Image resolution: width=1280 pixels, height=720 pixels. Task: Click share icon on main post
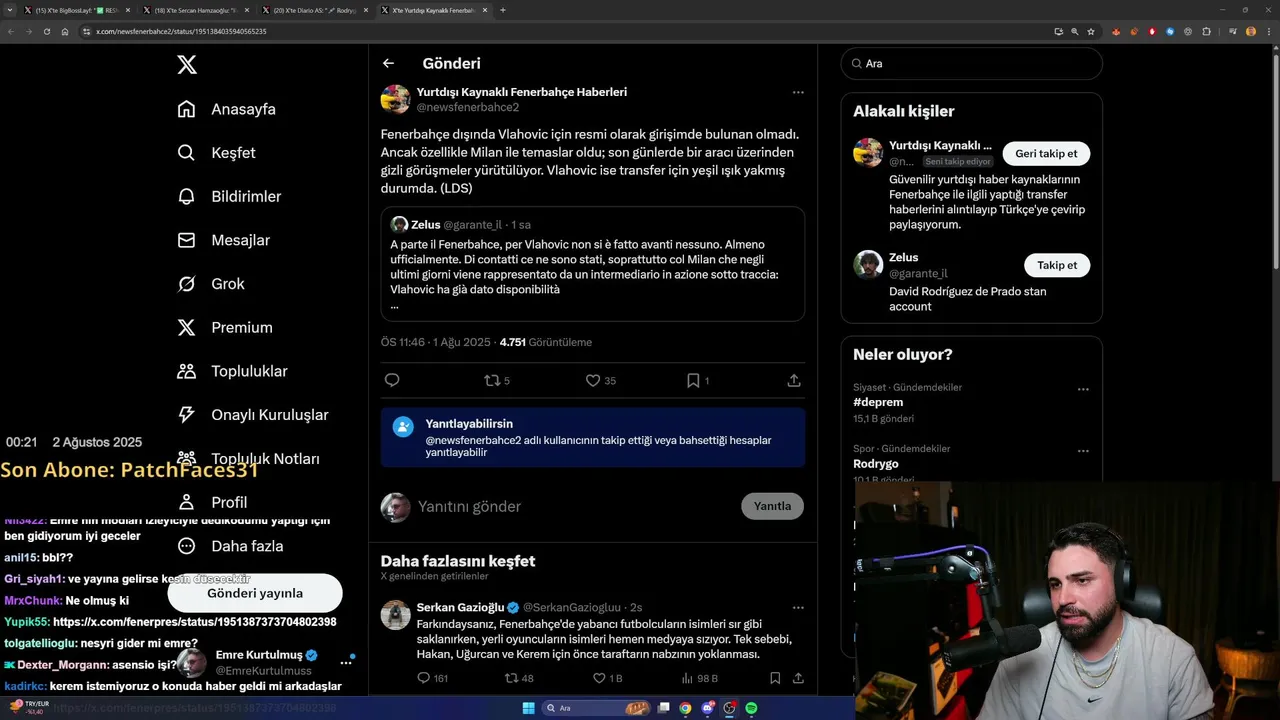click(x=794, y=380)
